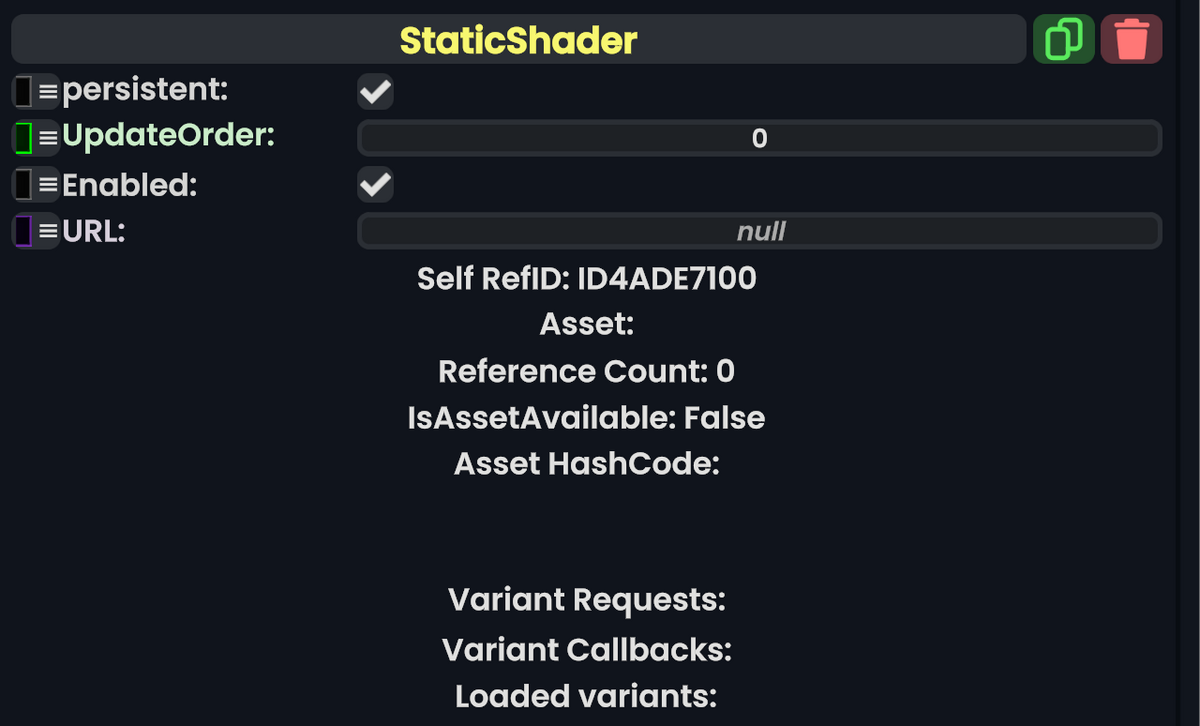Viewport: 1200px width, 726px height.
Task: Click the Self RefID ID4ADE7100 text
Action: (x=586, y=279)
